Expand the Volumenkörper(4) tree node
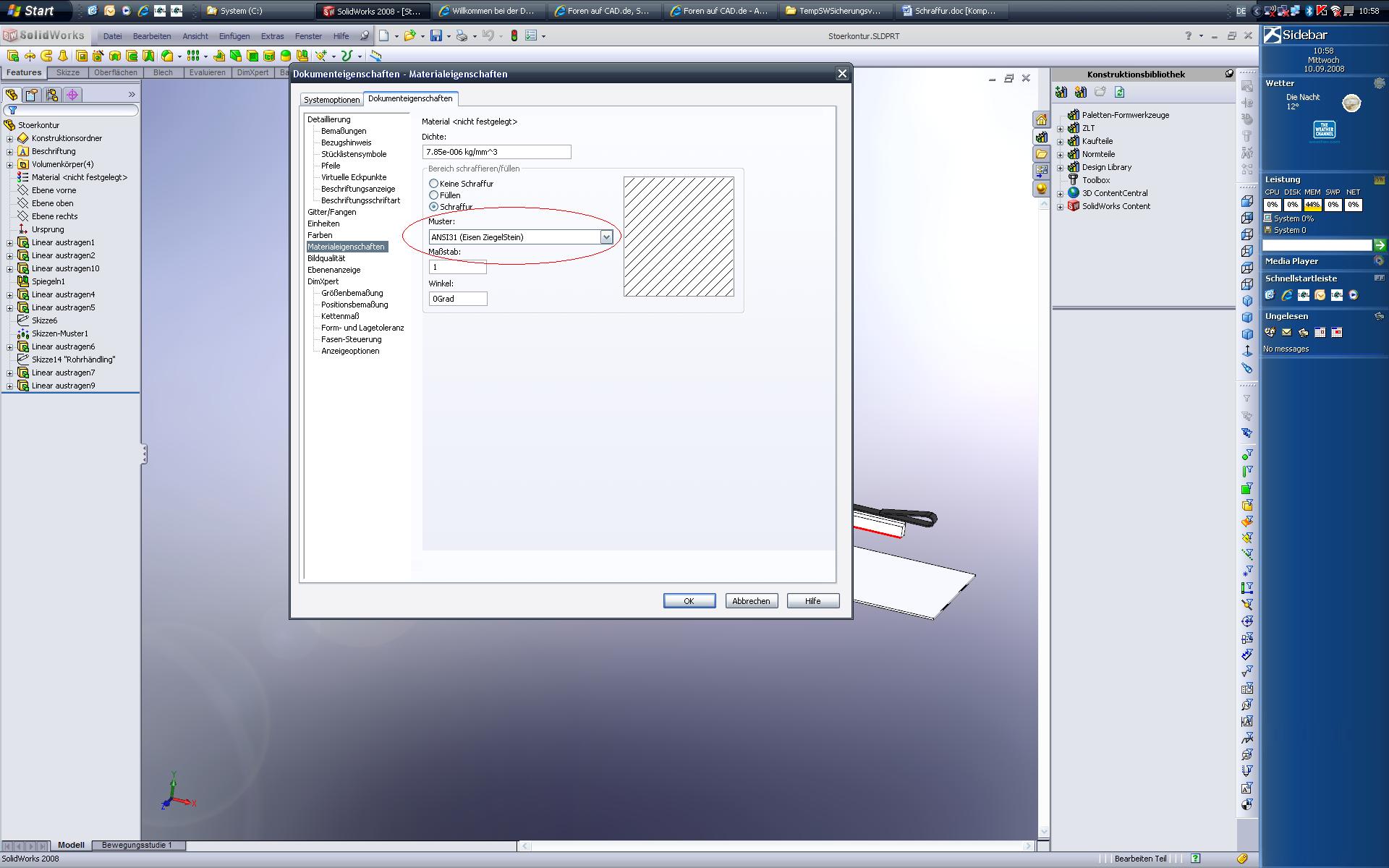1389x868 pixels. point(9,164)
